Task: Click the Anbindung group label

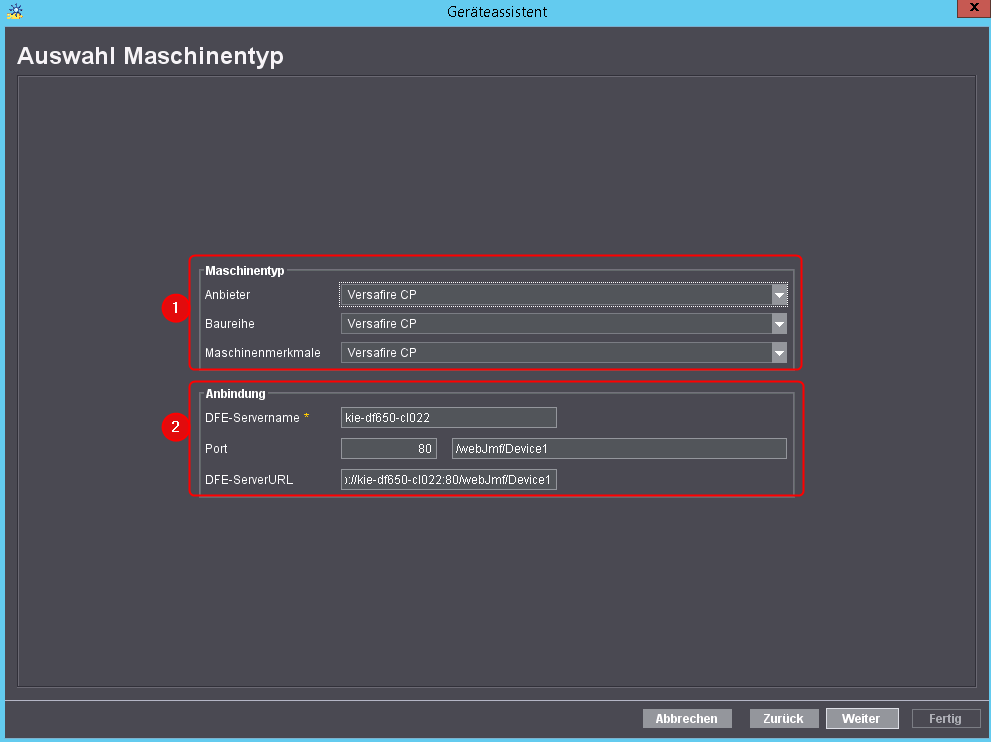Action: [235, 394]
